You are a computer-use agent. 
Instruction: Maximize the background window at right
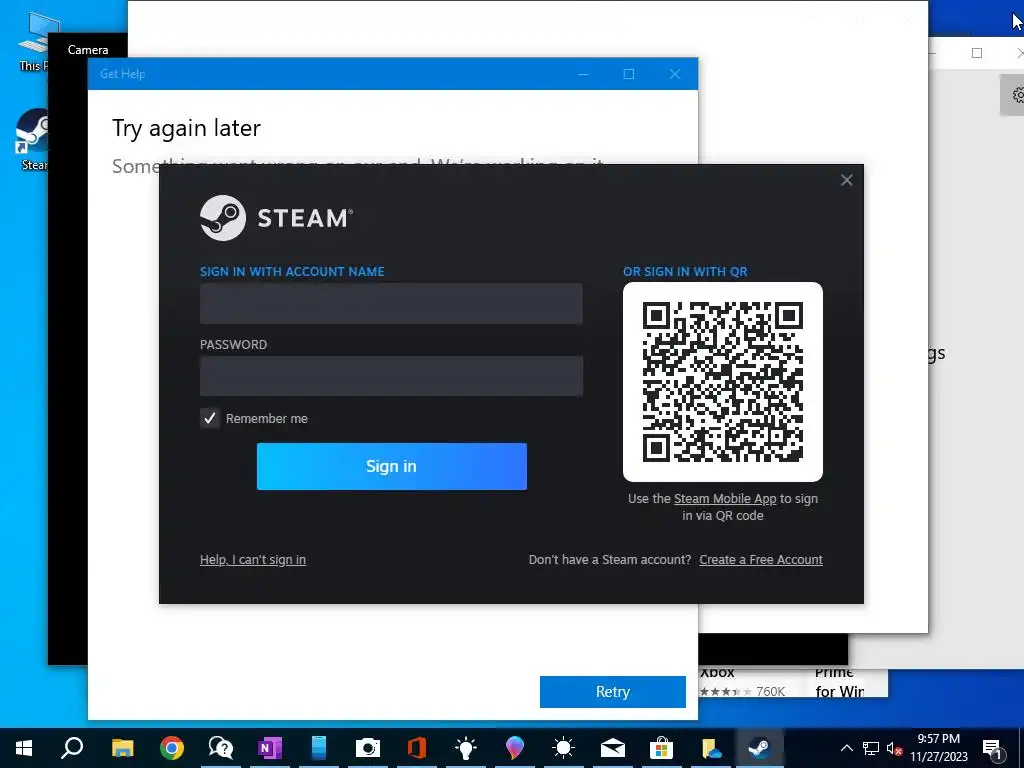[x=977, y=53]
